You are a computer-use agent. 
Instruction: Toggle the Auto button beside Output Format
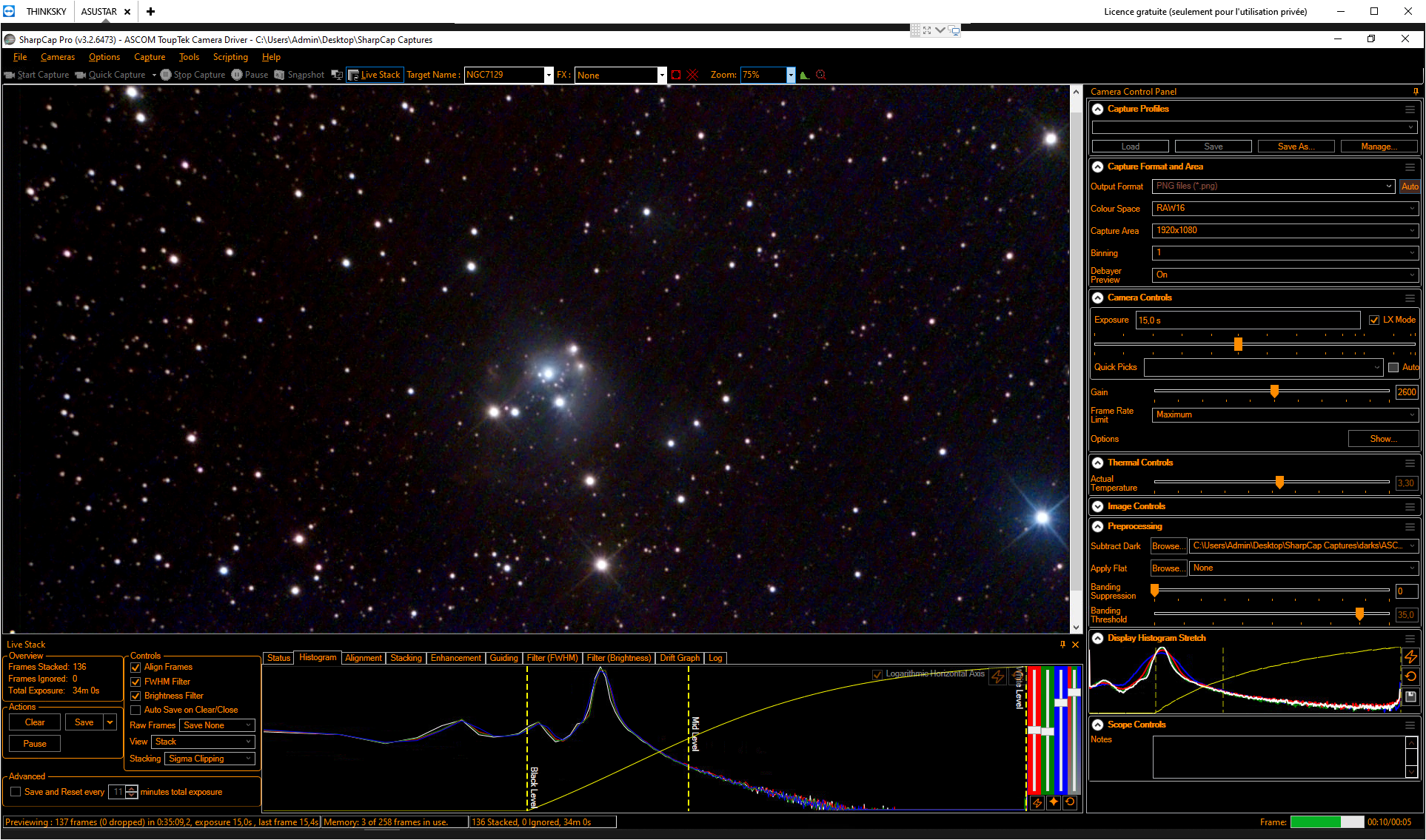click(1410, 187)
